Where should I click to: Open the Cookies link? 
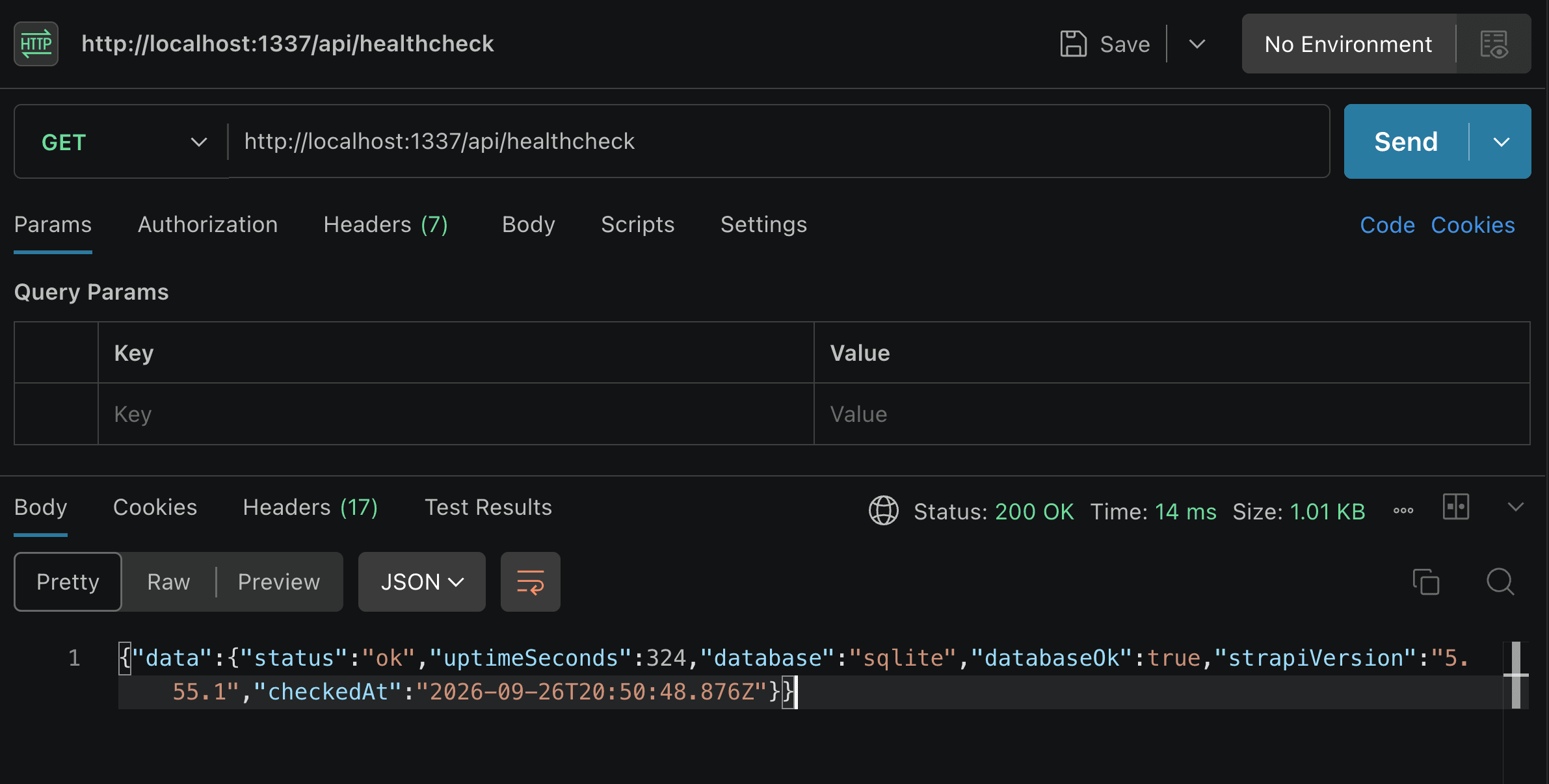(x=1473, y=225)
